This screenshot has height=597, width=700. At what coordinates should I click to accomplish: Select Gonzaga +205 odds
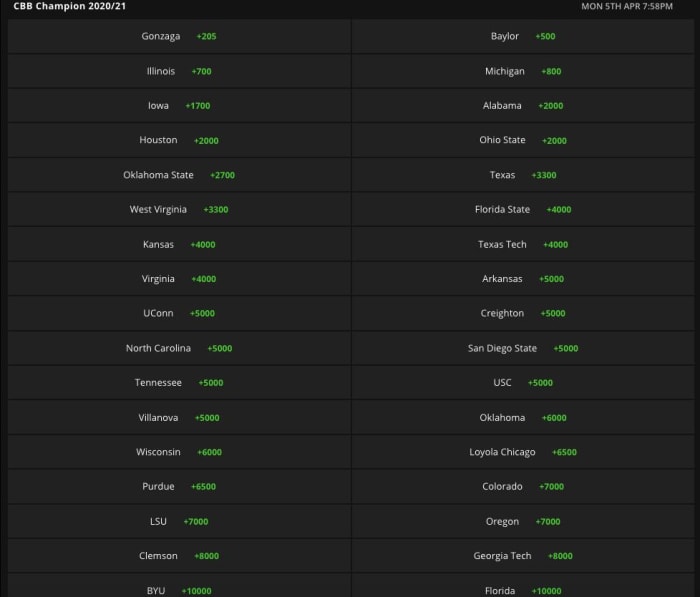tap(179, 36)
